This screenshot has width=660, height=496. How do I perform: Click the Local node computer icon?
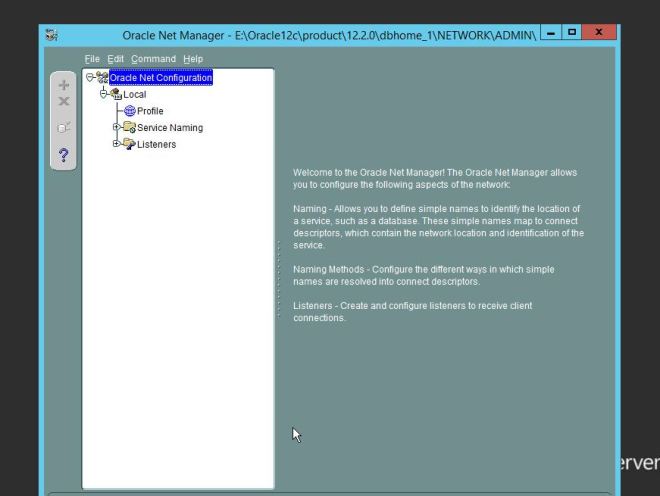pyautogui.click(x=115, y=94)
